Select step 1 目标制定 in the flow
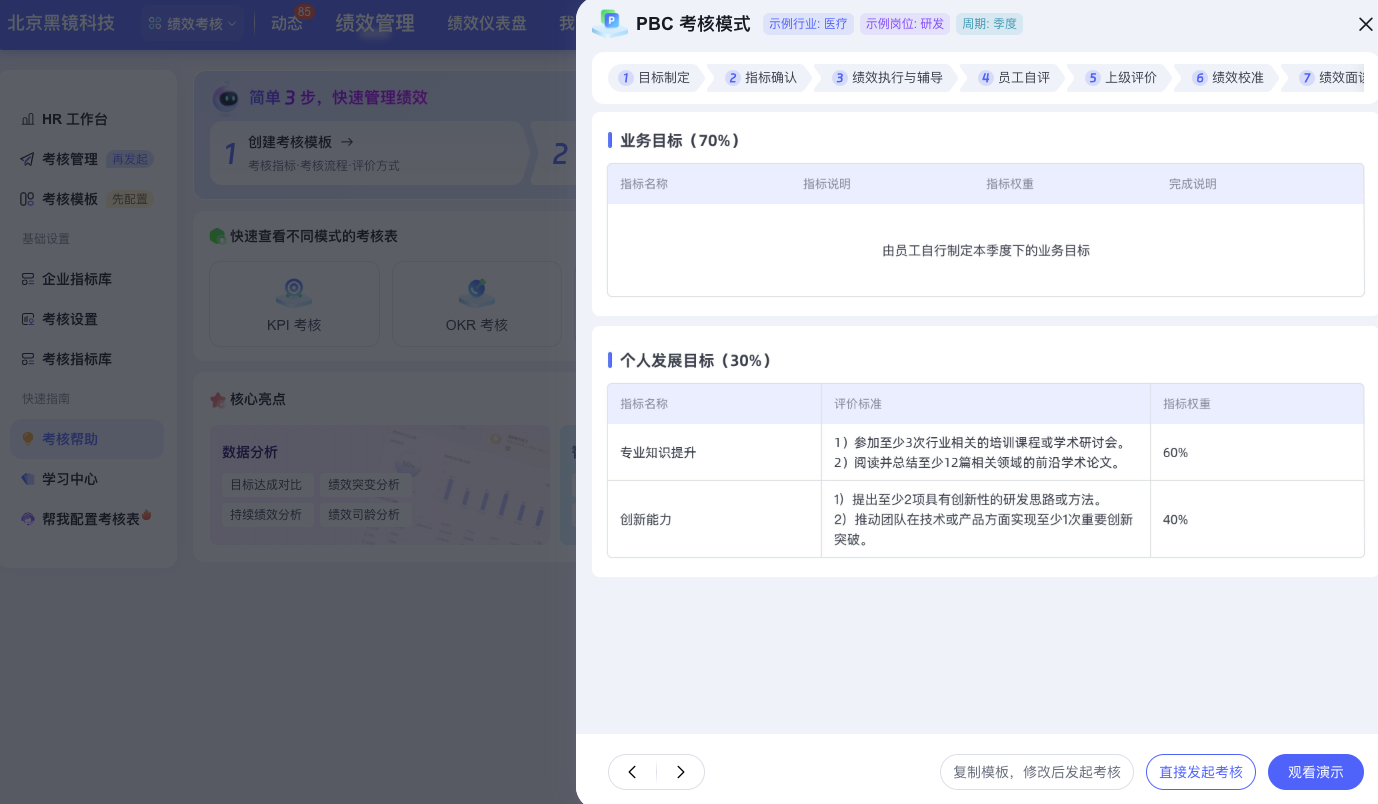This screenshot has height=804, width=1378. click(655, 78)
